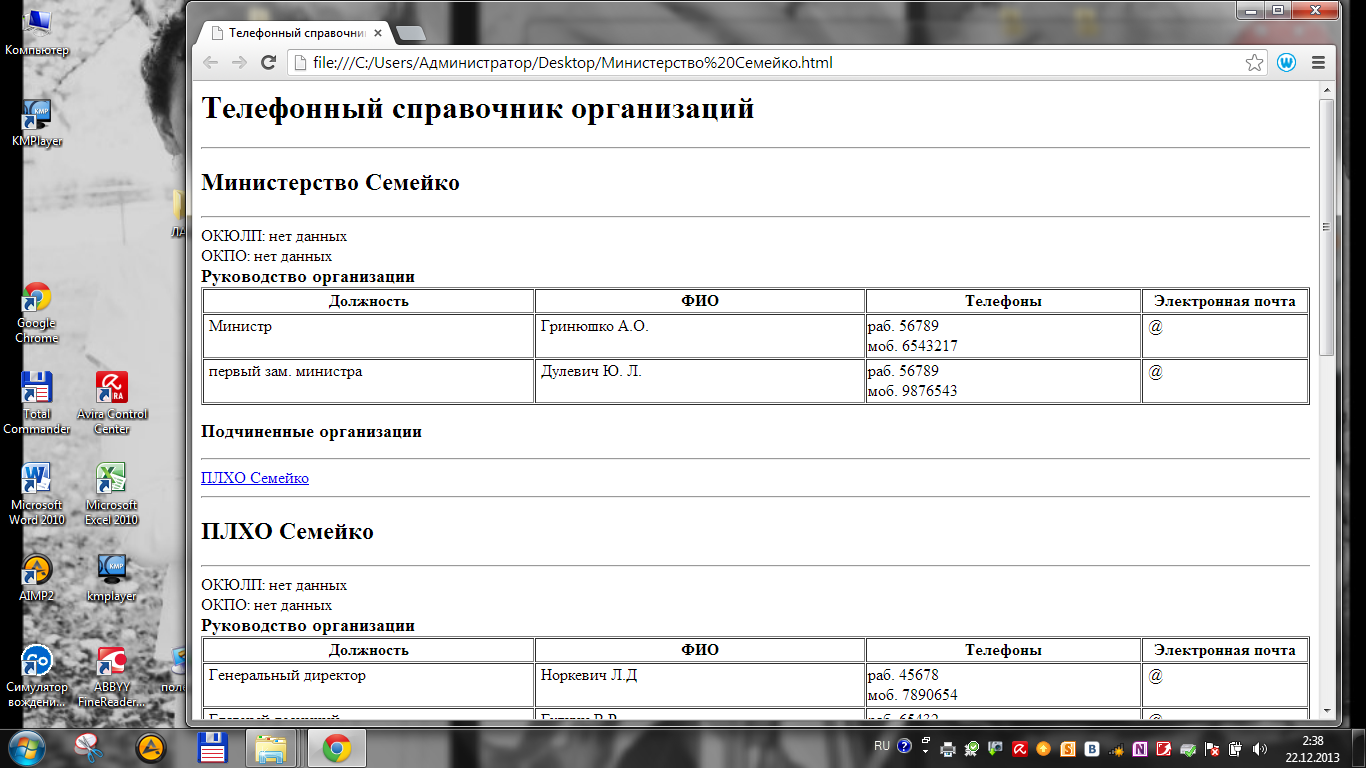1366x768 pixels.
Task: Click RU language indicator in tray
Action: coord(882,746)
